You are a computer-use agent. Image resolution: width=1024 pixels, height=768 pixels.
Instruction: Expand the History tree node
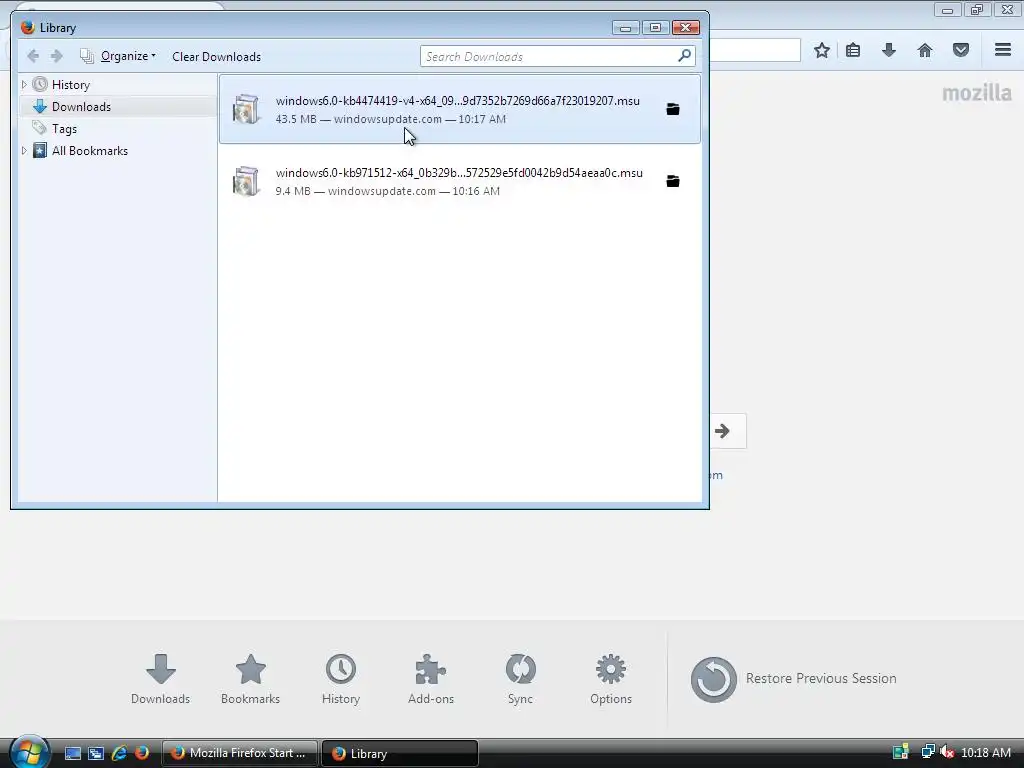[24, 85]
